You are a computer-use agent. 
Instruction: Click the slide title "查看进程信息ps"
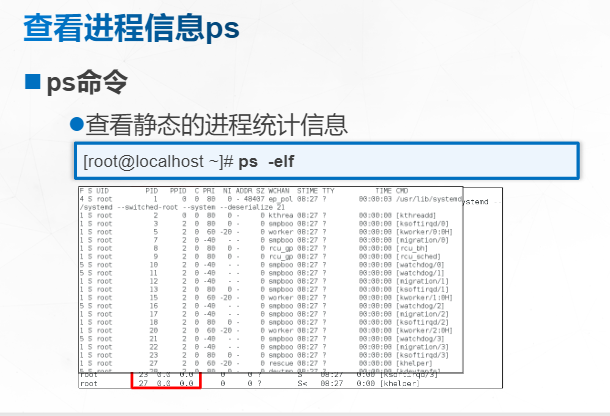click(131, 28)
